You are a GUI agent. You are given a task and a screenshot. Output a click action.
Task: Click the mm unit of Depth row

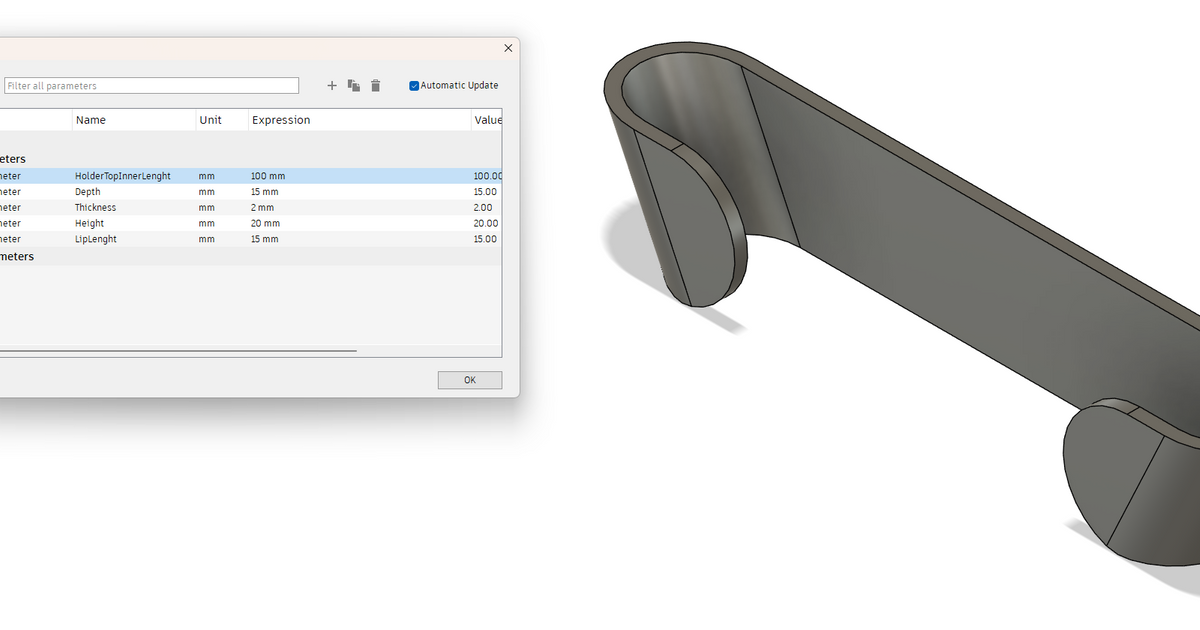coord(207,192)
